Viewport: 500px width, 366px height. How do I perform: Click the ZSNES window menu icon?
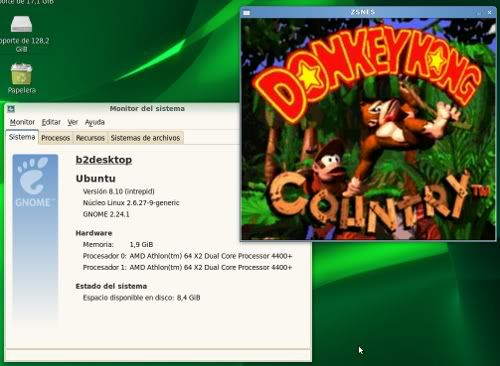pyautogui.click(x=247, y=13)
